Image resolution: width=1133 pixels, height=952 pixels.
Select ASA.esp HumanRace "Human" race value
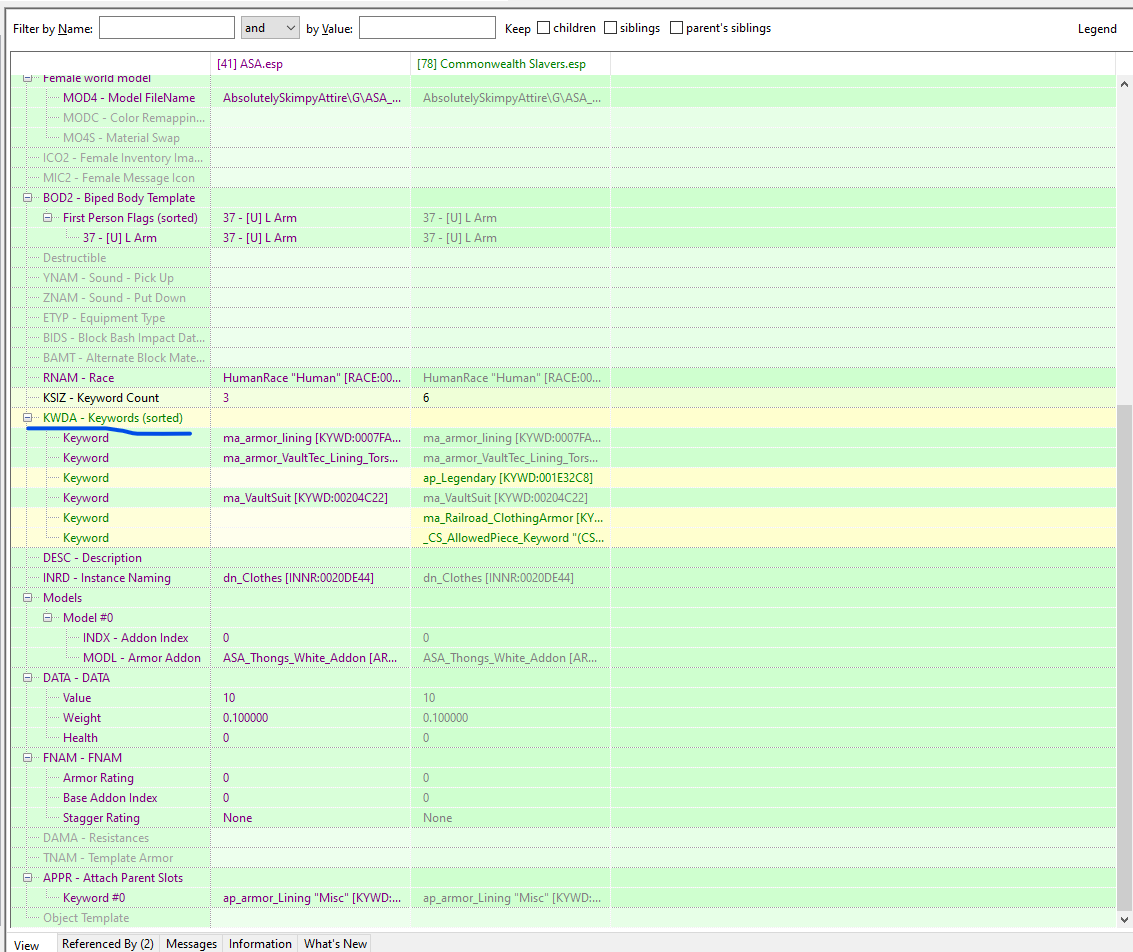coord(312,378)
